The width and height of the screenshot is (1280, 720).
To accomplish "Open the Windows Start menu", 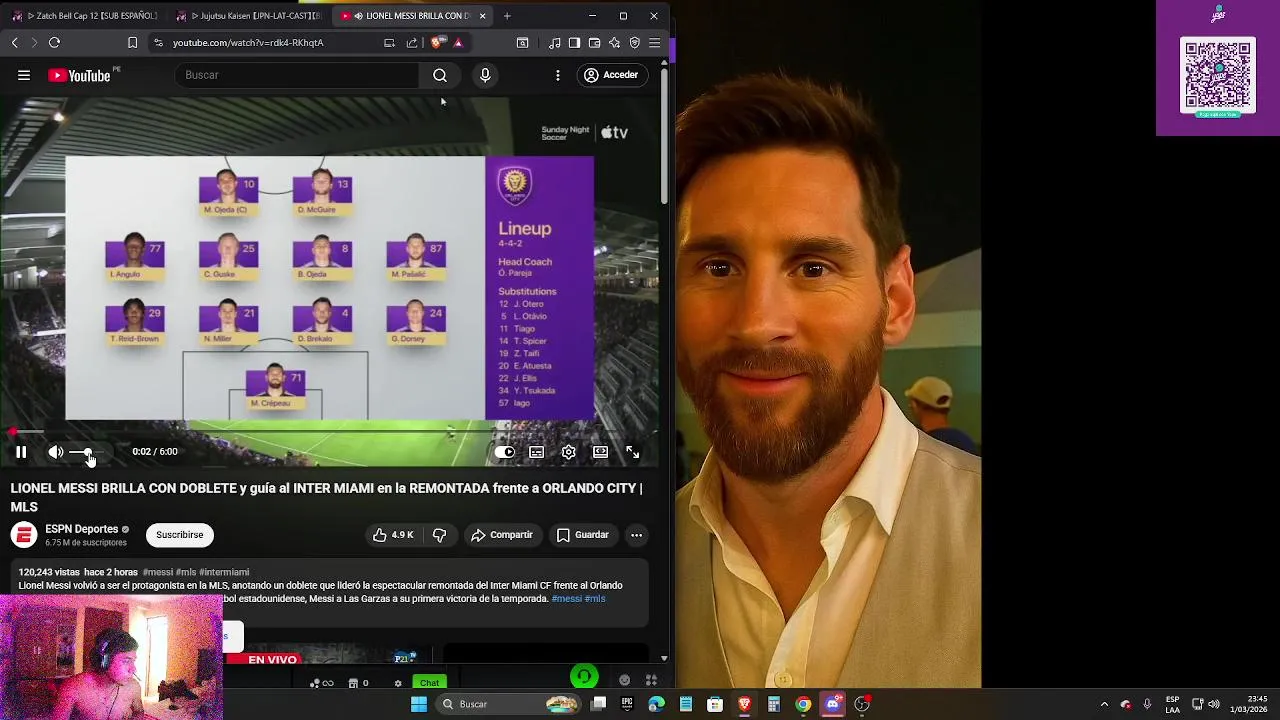I will [x=419, y=704].
